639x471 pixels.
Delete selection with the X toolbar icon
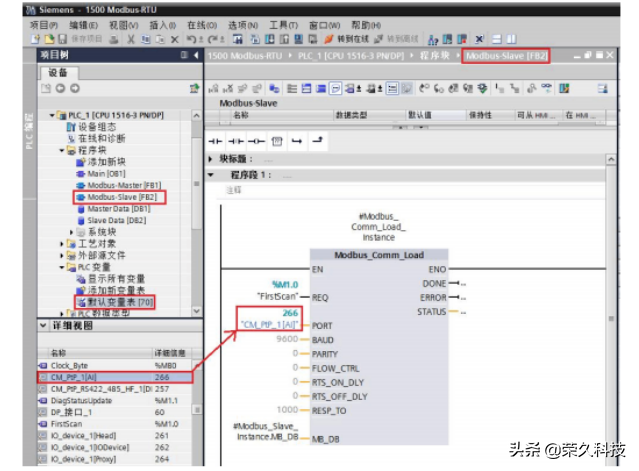tap(174, 40)
